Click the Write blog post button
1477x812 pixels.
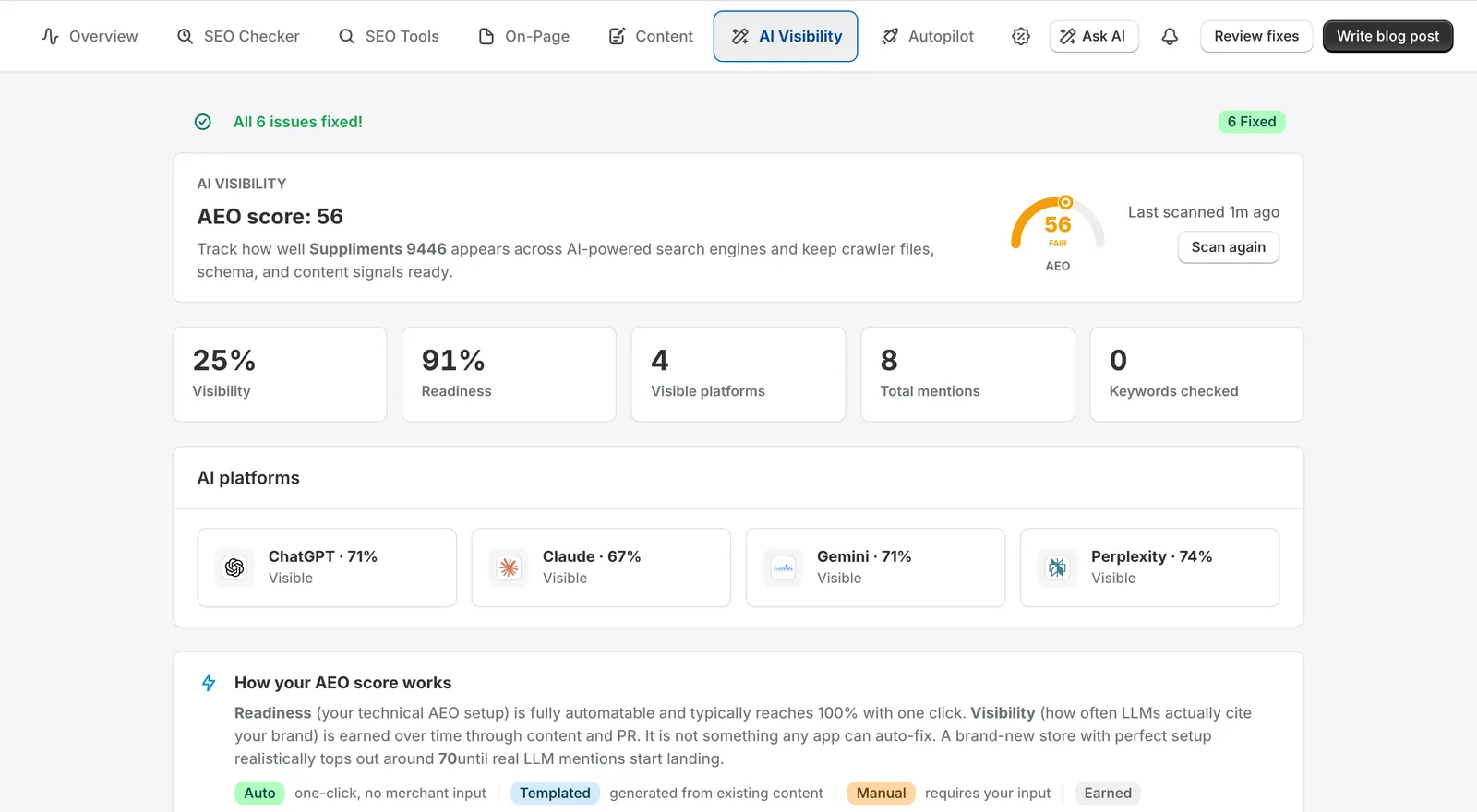click(x=1387, y=36)
